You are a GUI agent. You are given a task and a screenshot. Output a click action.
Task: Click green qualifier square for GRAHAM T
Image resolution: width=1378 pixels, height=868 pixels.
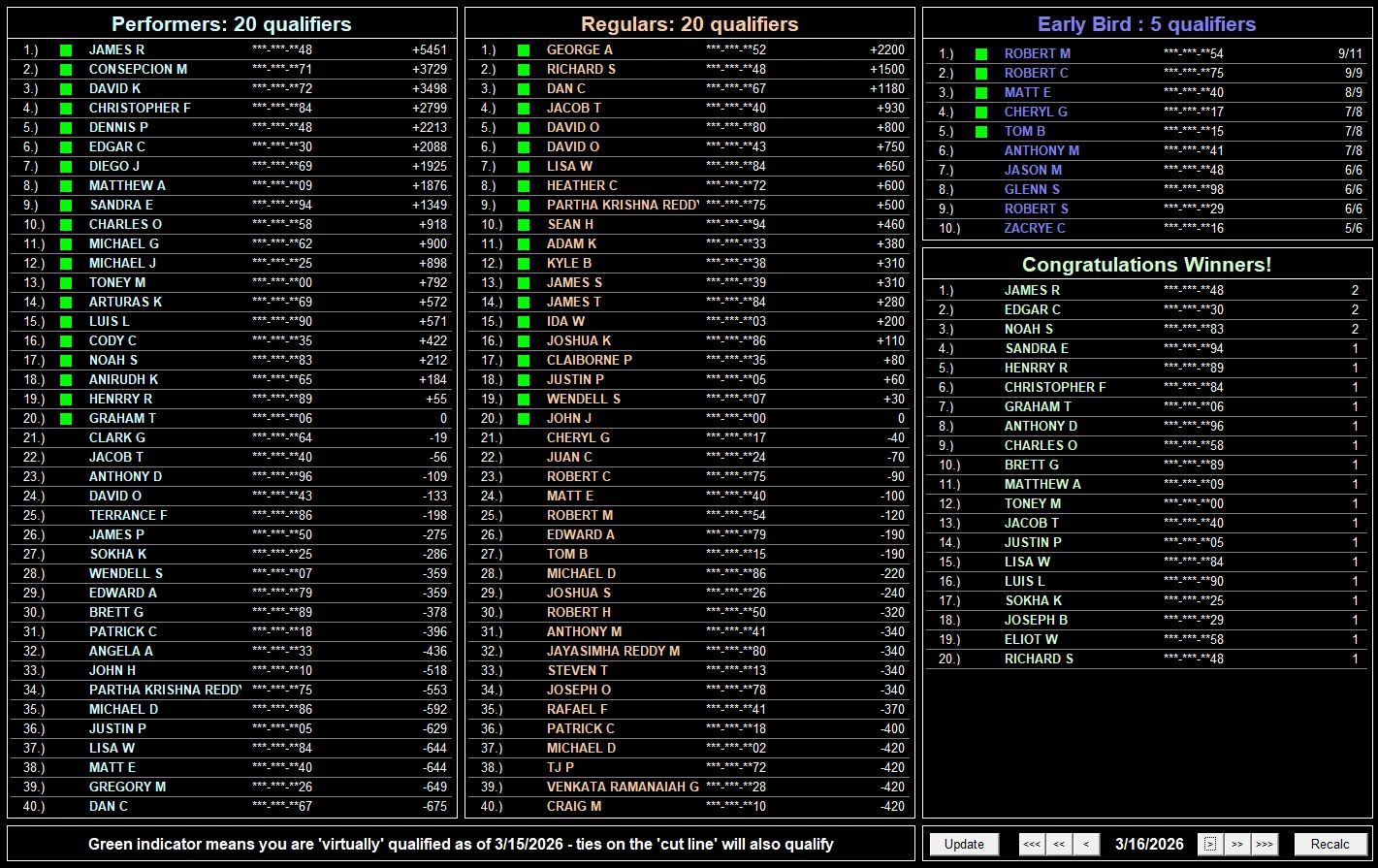[x=66, y=418]
